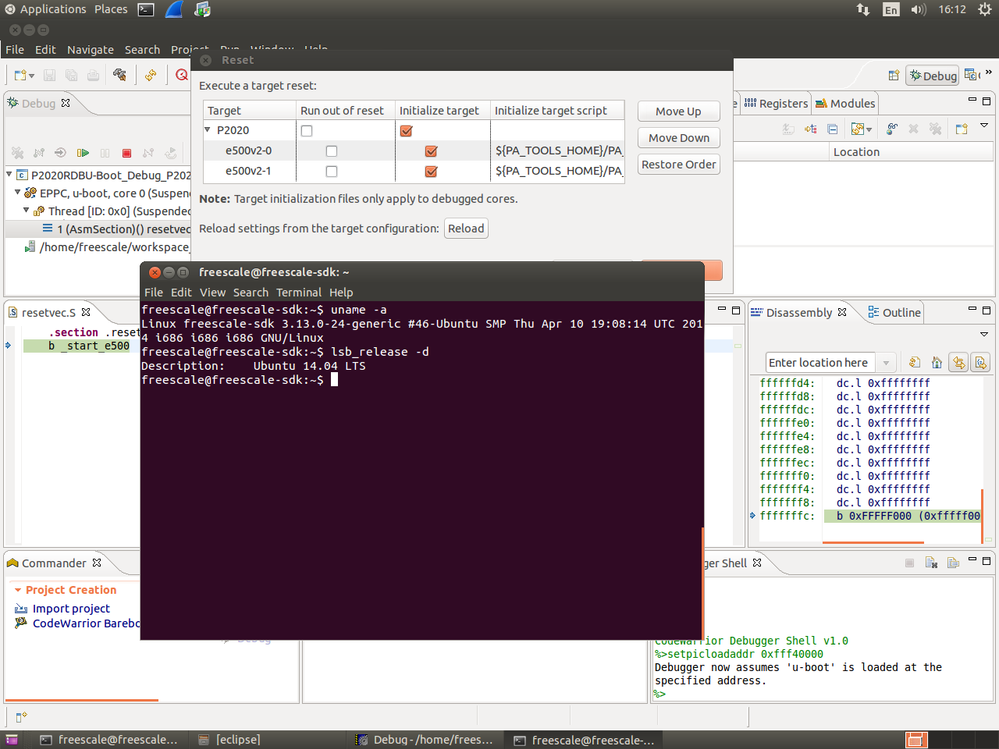Open the Debug perspective button
This screenshot has width=999, height=749.
(x=932, y=76)
